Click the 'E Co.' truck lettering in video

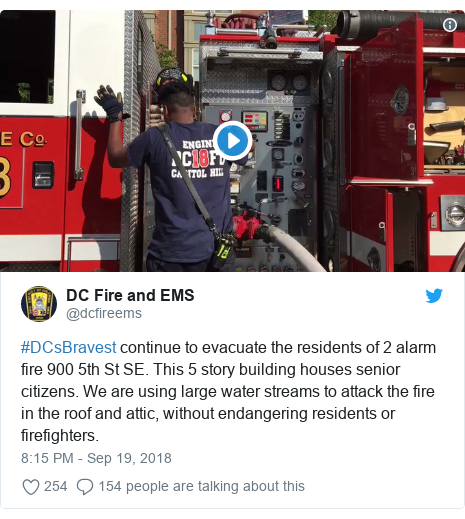coord(23,139)
